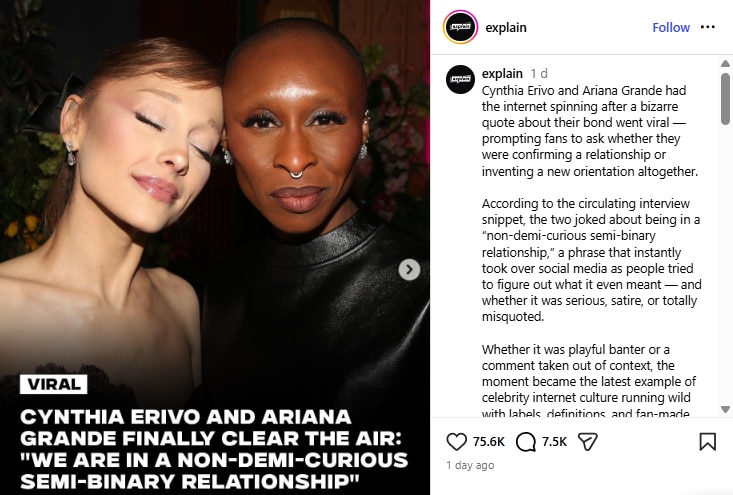Open explain profile picture in header
733x495 pixels.
pyautogui.click(x=460, y=27)
